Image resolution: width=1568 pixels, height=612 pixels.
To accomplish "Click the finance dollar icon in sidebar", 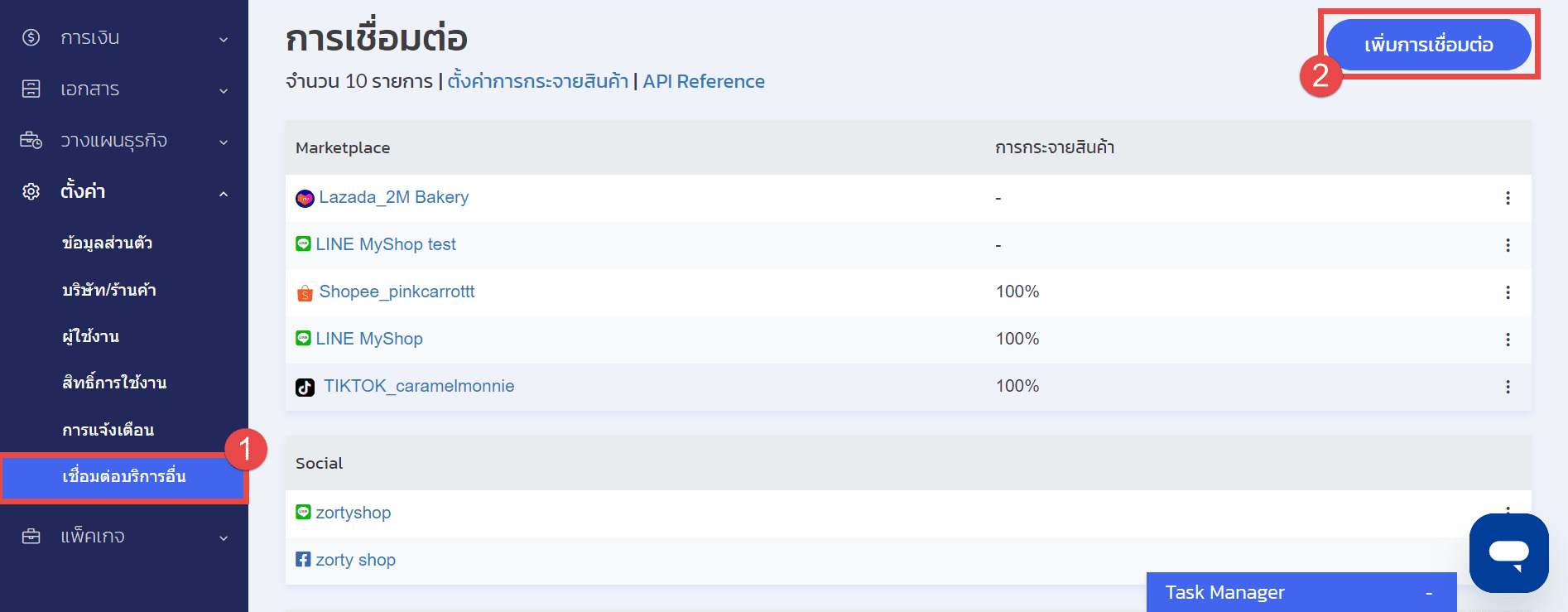I will click(31, 37).
